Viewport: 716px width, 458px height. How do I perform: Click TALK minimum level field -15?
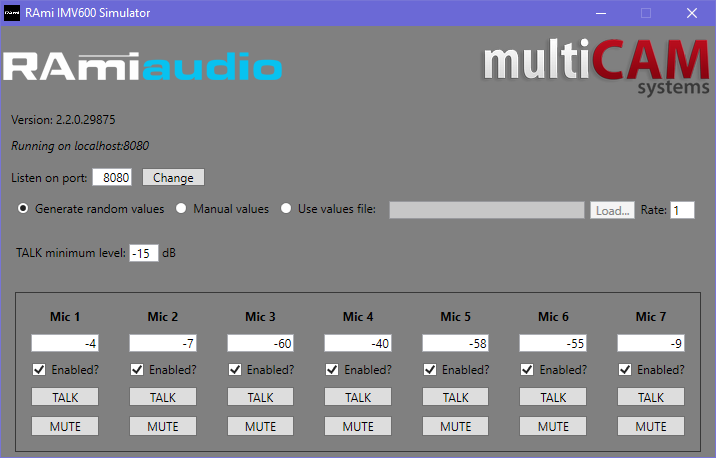(144, 253)
